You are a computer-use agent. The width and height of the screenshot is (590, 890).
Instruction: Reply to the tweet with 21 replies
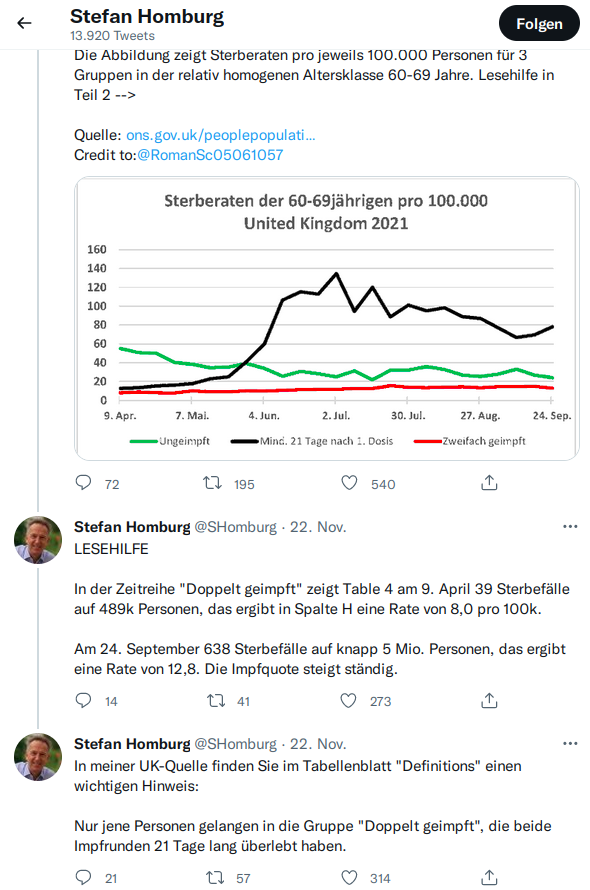[83, 878]
